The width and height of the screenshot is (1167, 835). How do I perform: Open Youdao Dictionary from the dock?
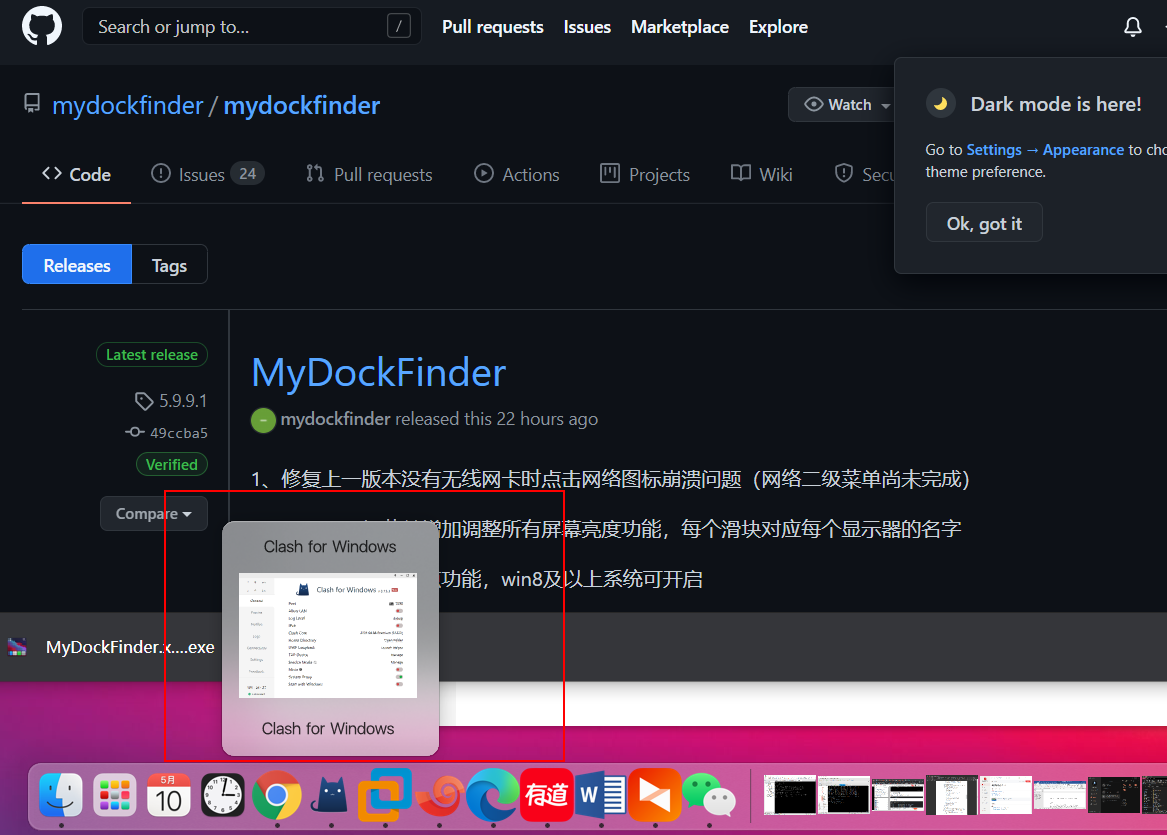(x=546, y=795)
